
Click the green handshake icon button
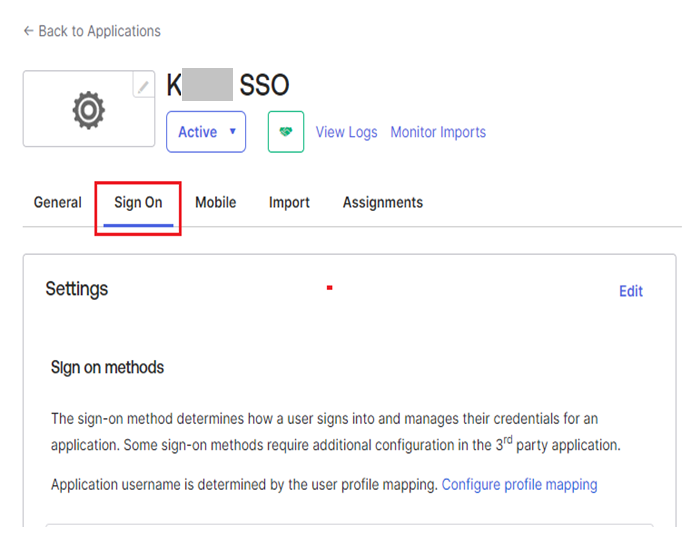point(285,132)
